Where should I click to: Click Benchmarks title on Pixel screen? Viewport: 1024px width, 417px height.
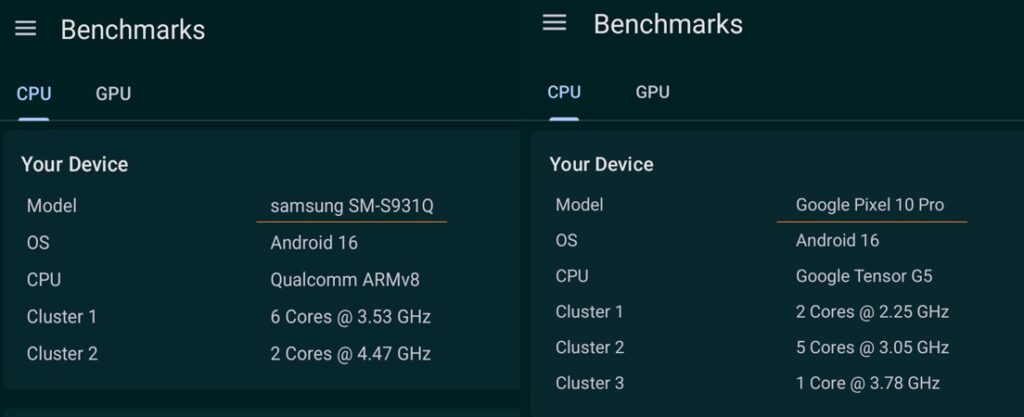tap(668, 25)
